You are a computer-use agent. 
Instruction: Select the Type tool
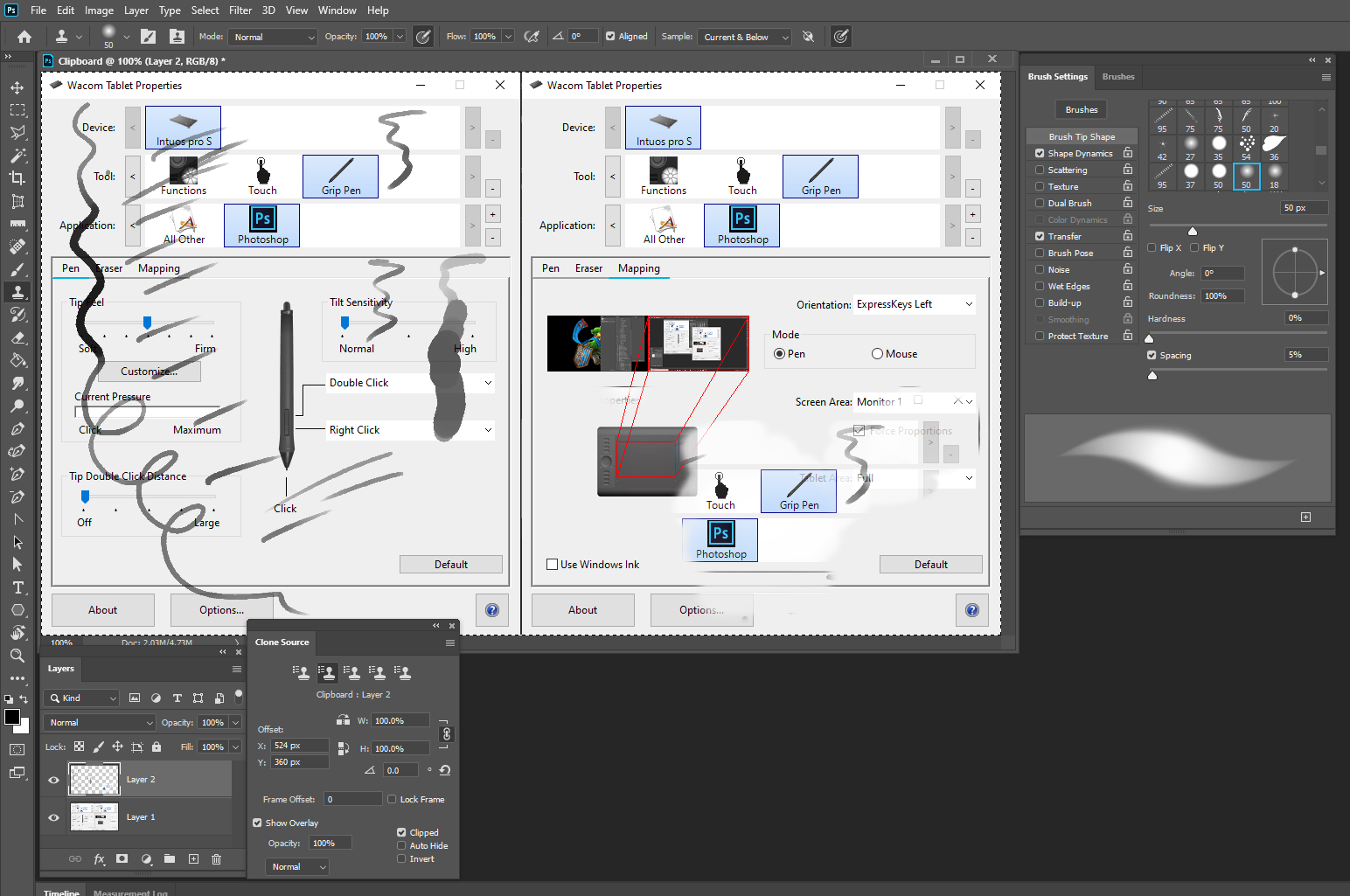click(x=17, y=587)
